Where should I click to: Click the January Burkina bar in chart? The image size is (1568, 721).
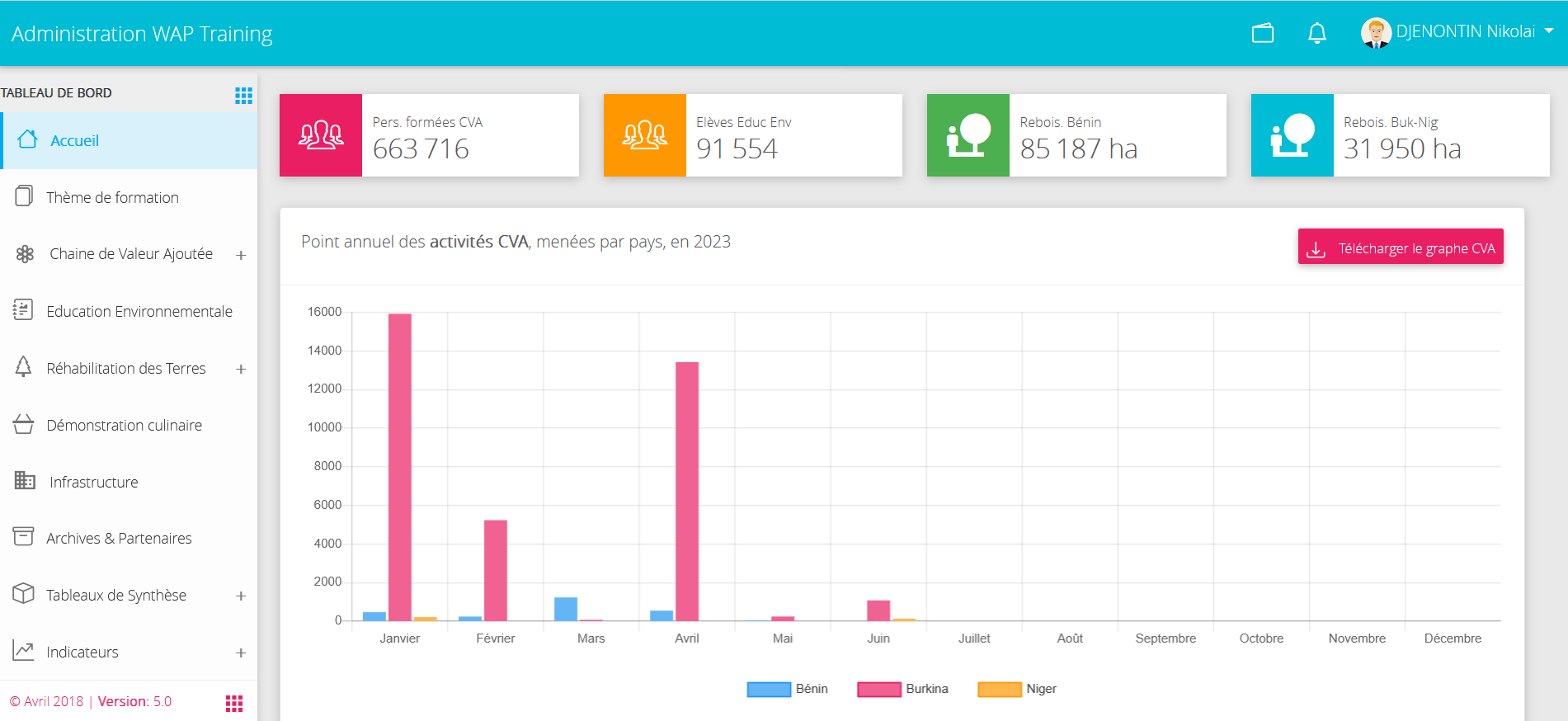[x=400, y=467]
